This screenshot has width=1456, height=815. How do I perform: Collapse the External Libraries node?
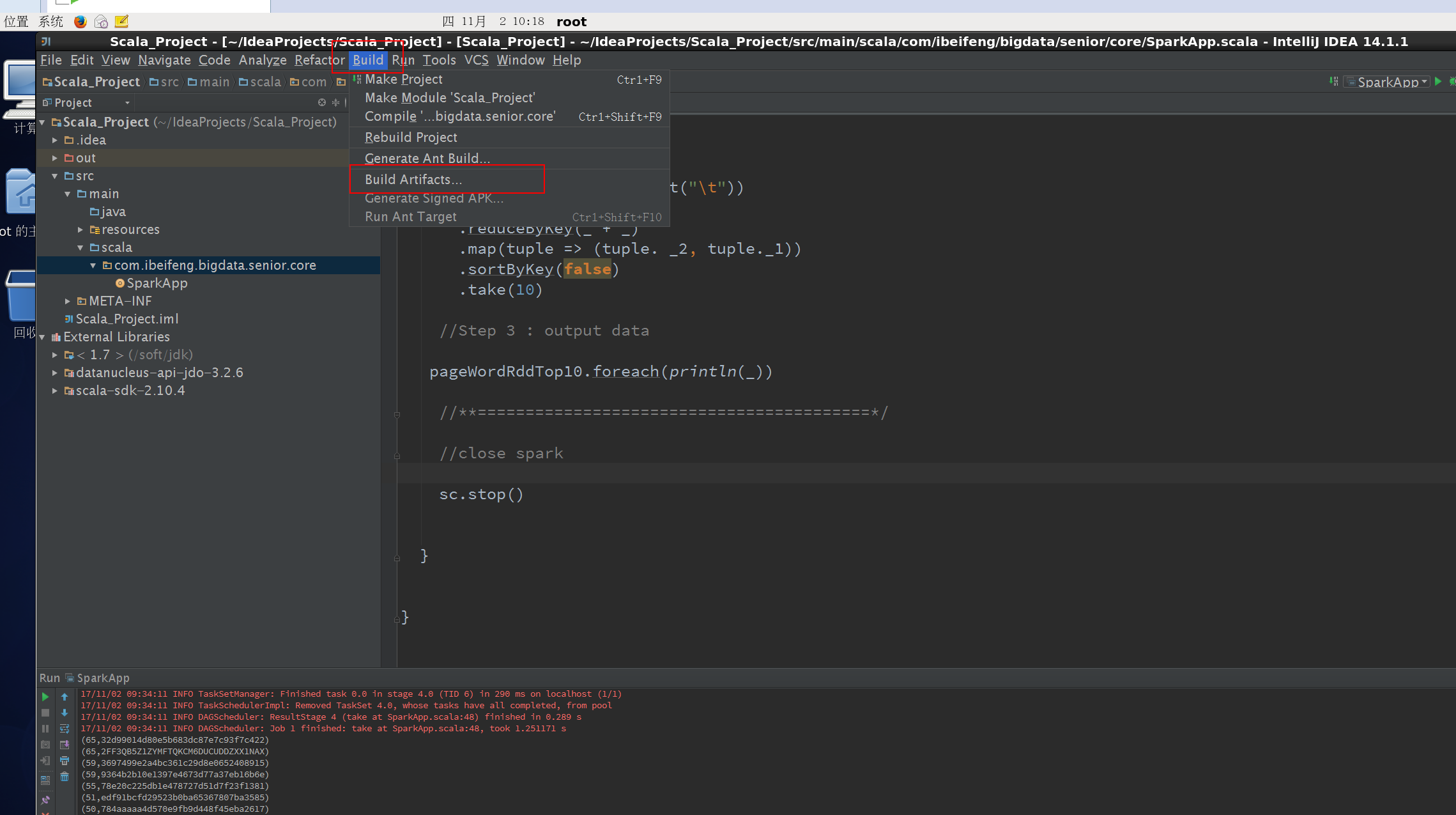tap(42, 337)
